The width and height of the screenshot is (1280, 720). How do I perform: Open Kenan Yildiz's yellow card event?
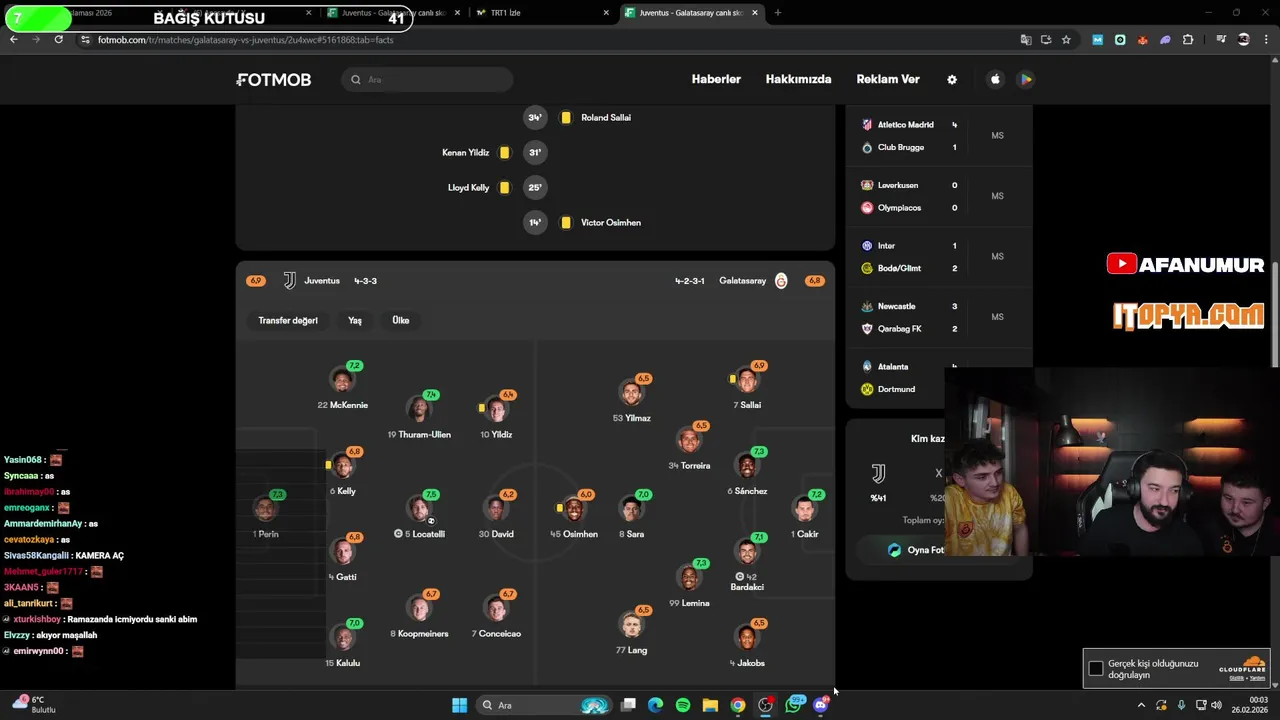click(x=494, y=153)
